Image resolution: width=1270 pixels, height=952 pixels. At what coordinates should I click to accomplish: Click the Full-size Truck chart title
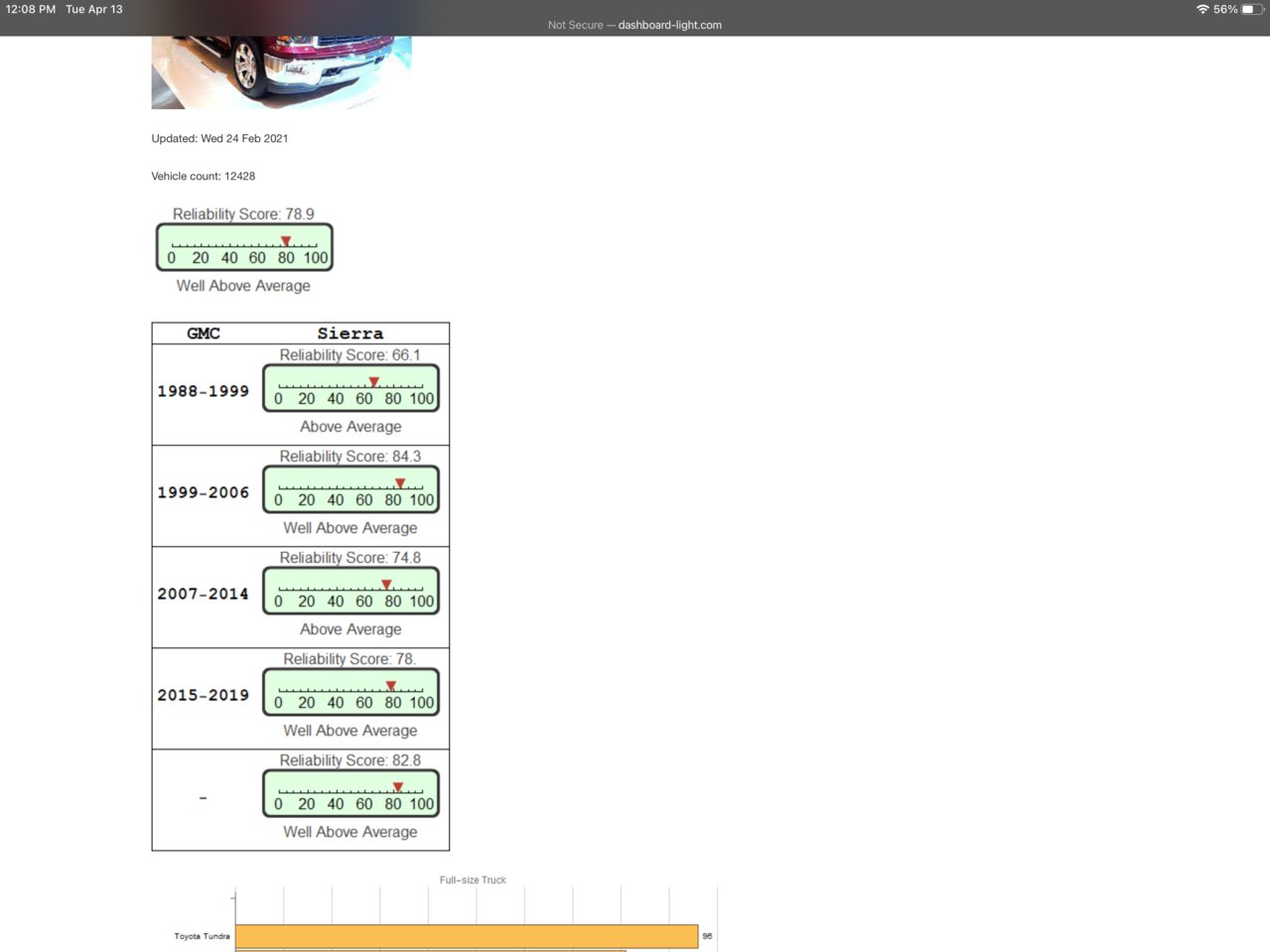(x=473, y=880)
